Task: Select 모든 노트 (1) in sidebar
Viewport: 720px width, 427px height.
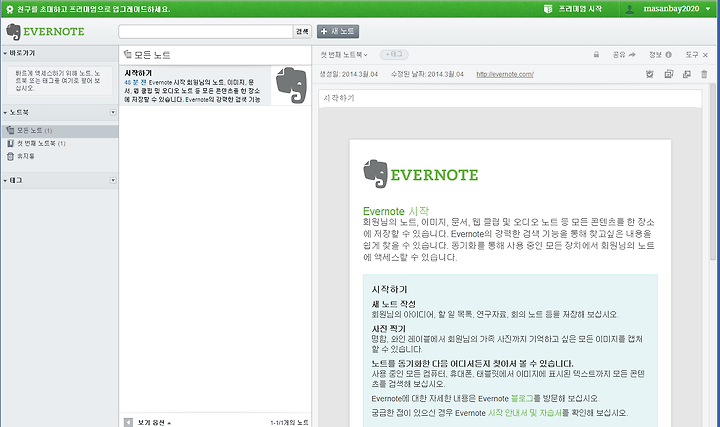Action: [60, 131]
